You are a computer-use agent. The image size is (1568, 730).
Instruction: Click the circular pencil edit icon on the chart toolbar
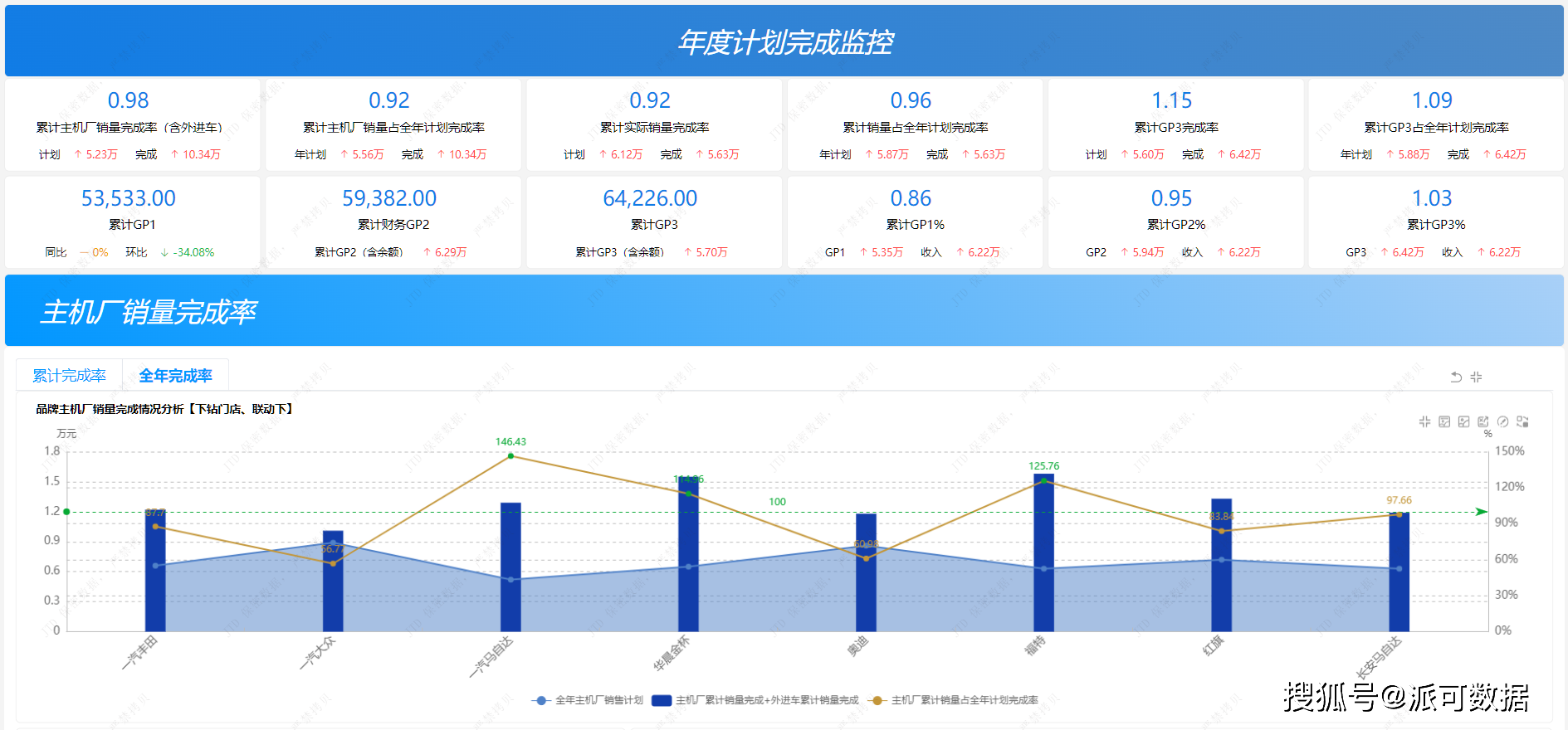tap(1502, 421)
